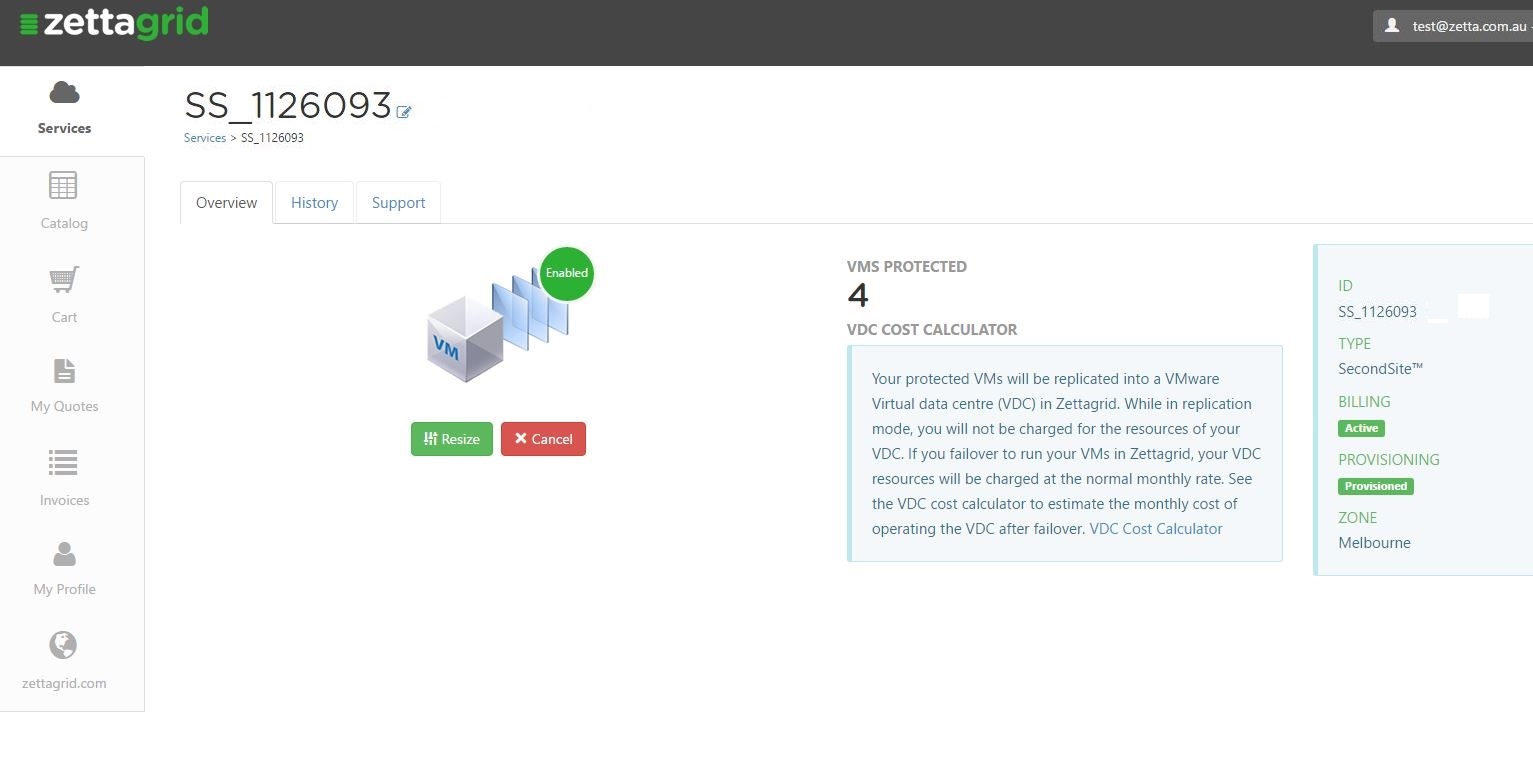Click the ID value SS_1126093 in side panel
The width and height of the screenshot is (1533, 770).
tap(1377, 312)
